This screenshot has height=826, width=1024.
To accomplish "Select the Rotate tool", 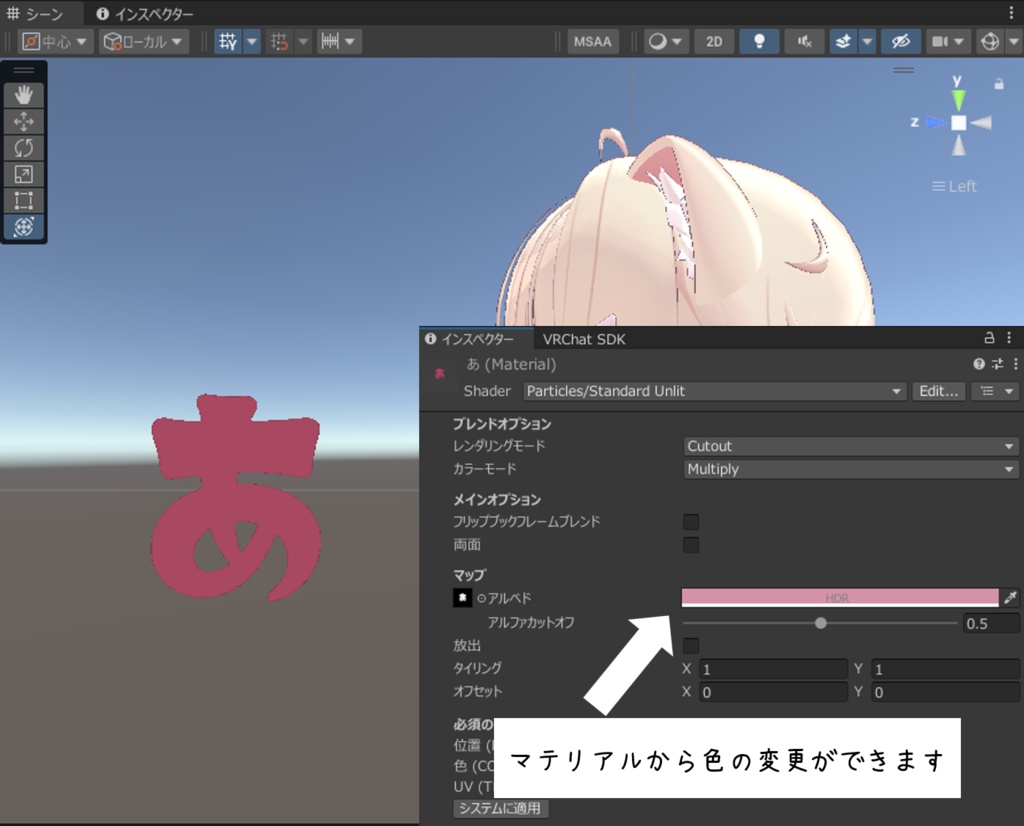I will (x=23, y=148).
